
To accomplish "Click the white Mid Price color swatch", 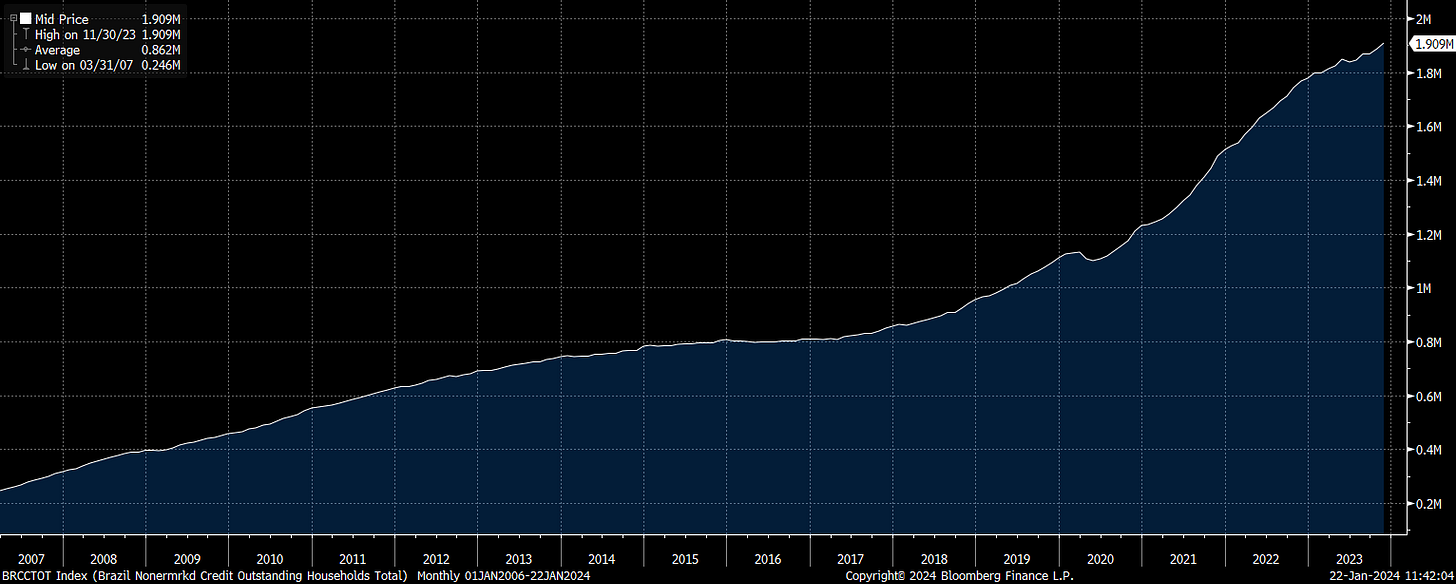I will pyautogui.click(x=25, y=19).
